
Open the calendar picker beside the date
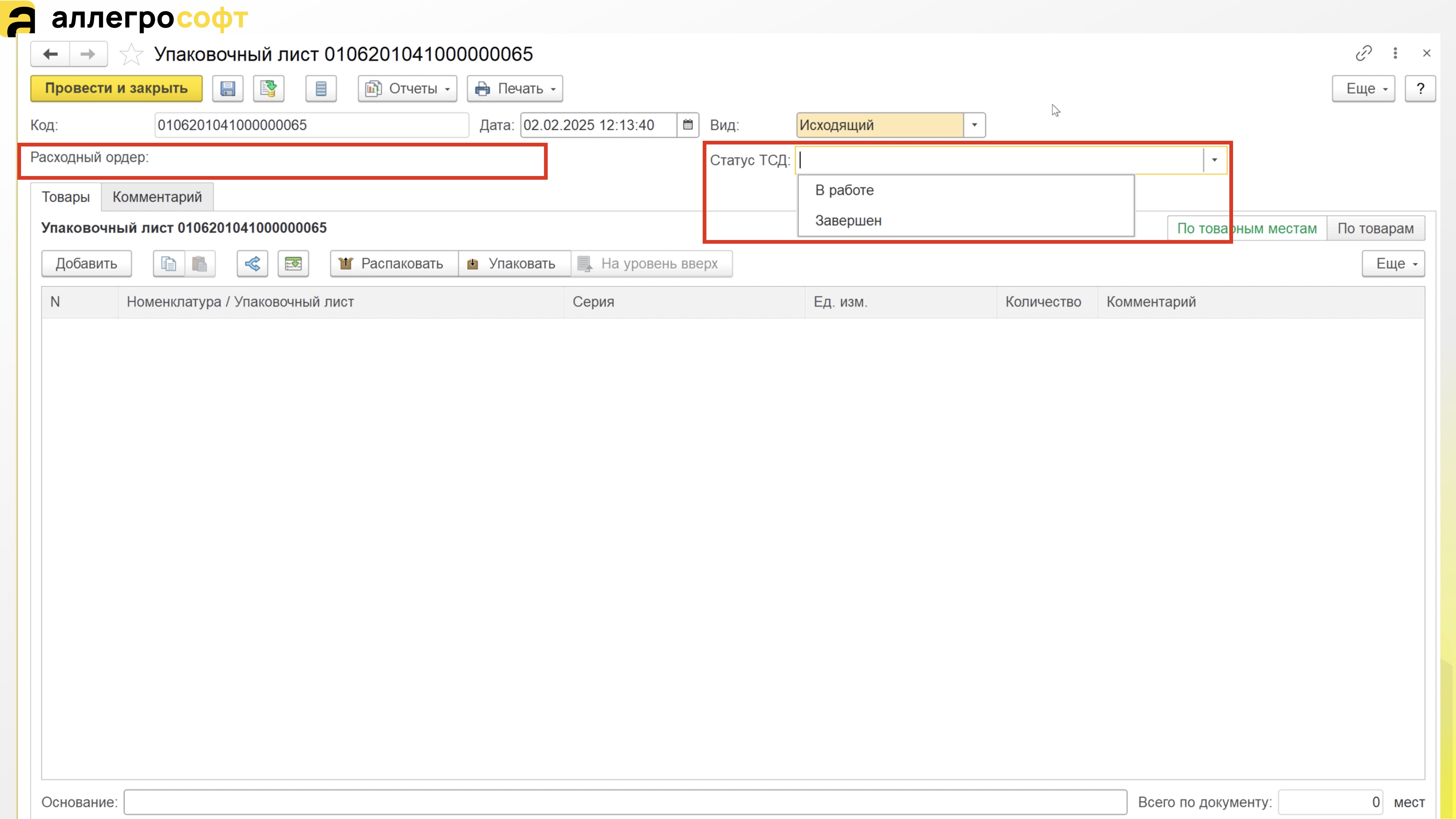click(688, 125)
